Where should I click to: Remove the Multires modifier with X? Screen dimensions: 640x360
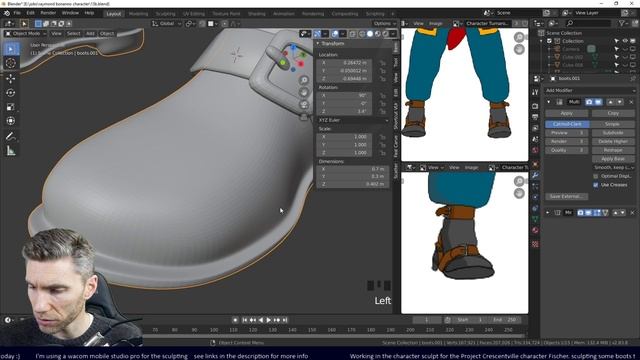631,102
